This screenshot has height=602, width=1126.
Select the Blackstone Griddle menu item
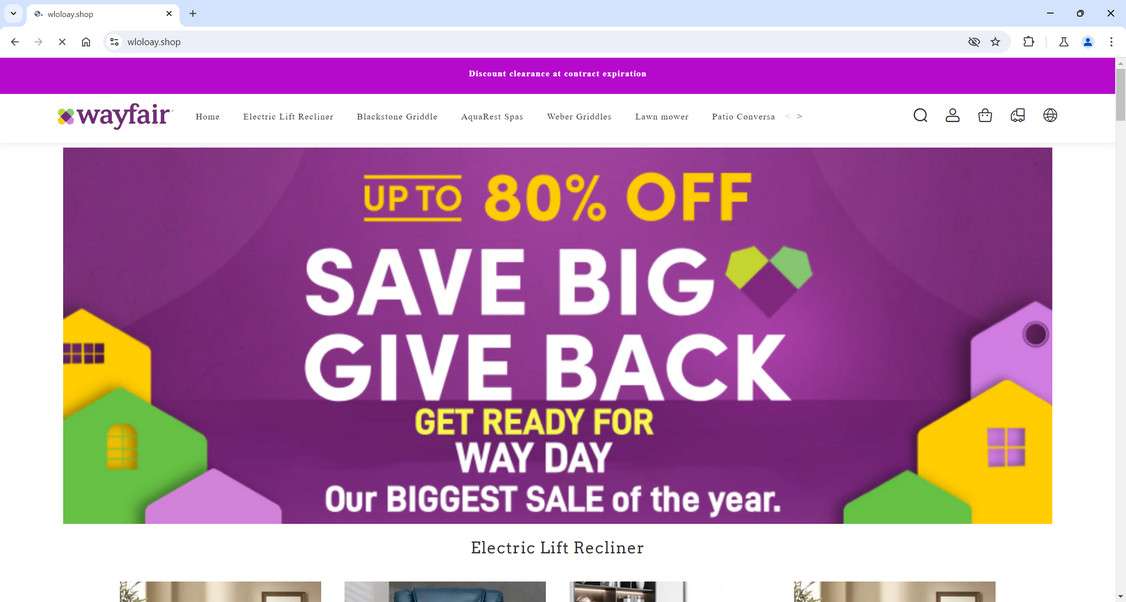(x=397, y=116)
